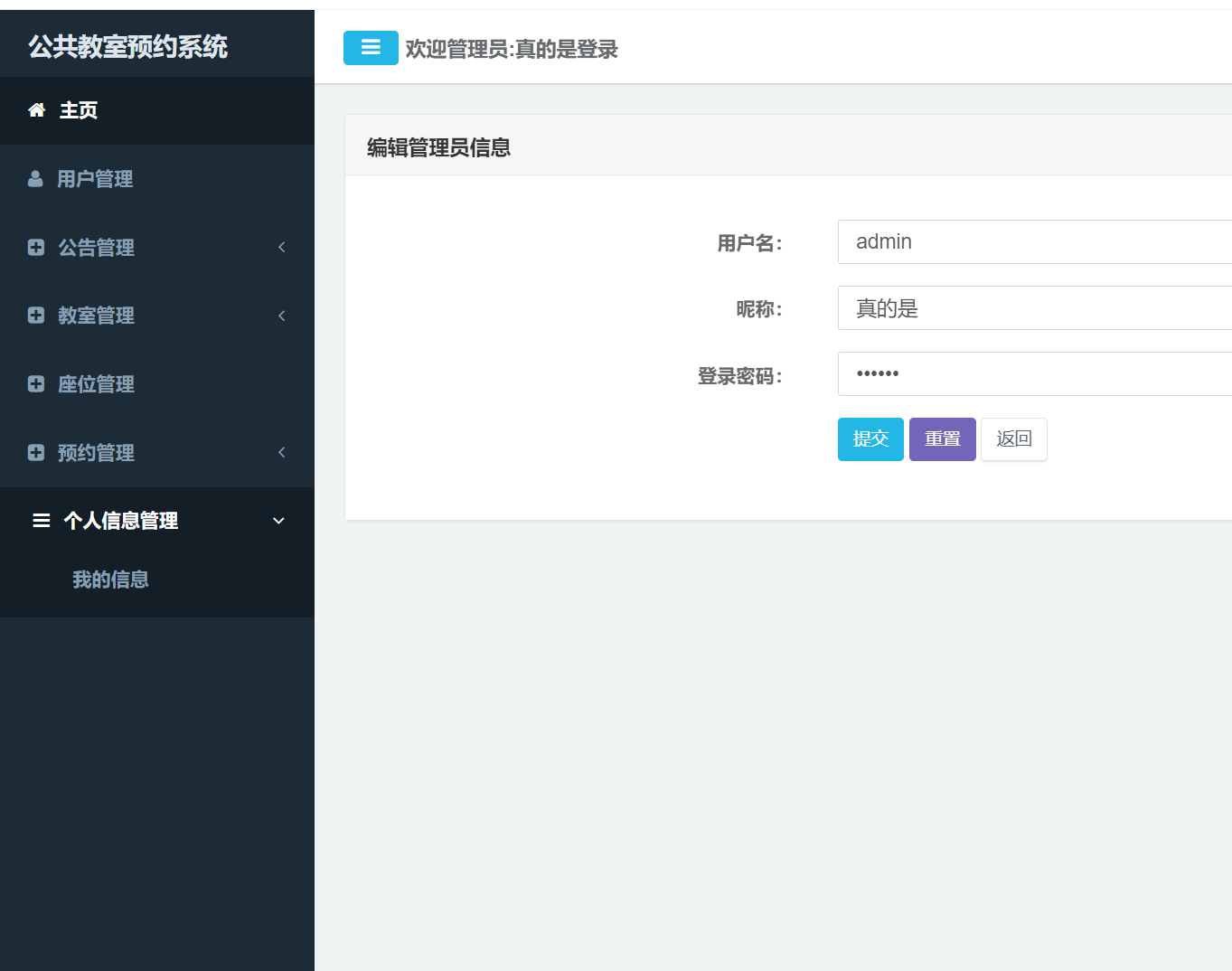Viewport: 1232px width, 971px height.
Task: Expand 预约管理 using its chevron arrow
Action: pos(282,452)
